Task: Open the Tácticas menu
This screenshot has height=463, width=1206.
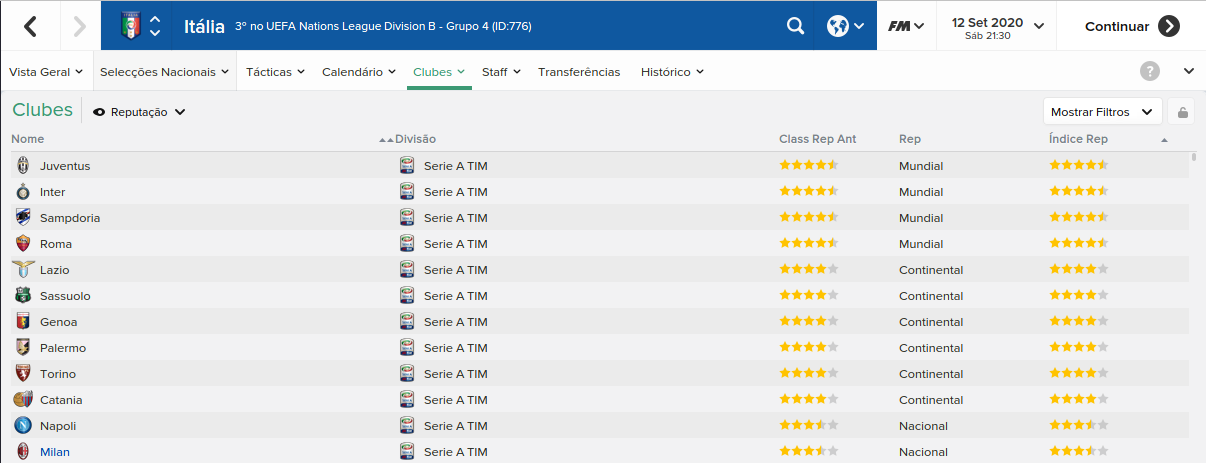Action: click(275, 72)
